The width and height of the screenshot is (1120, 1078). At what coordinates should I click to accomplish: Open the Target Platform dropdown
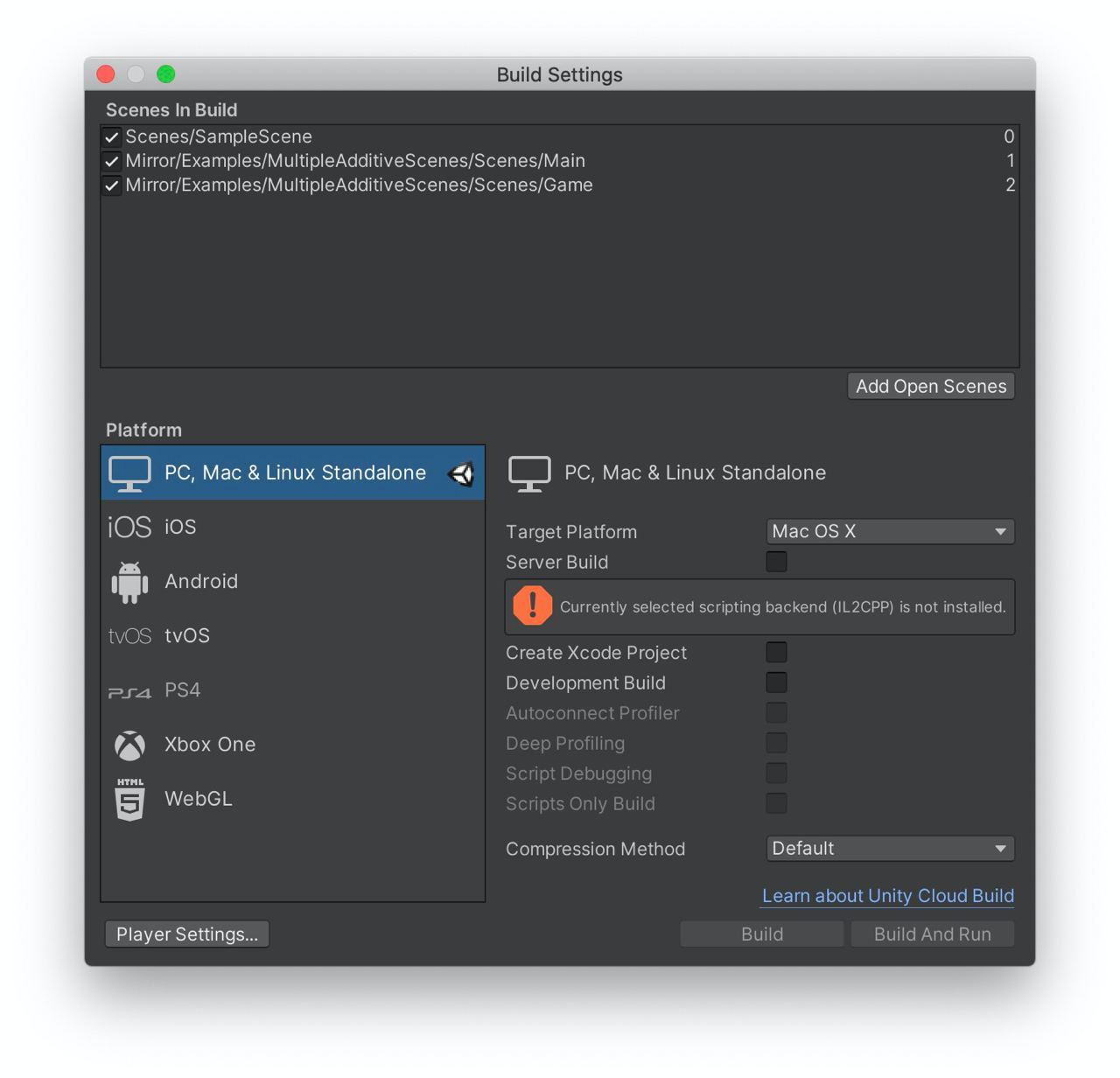point(890,531)
